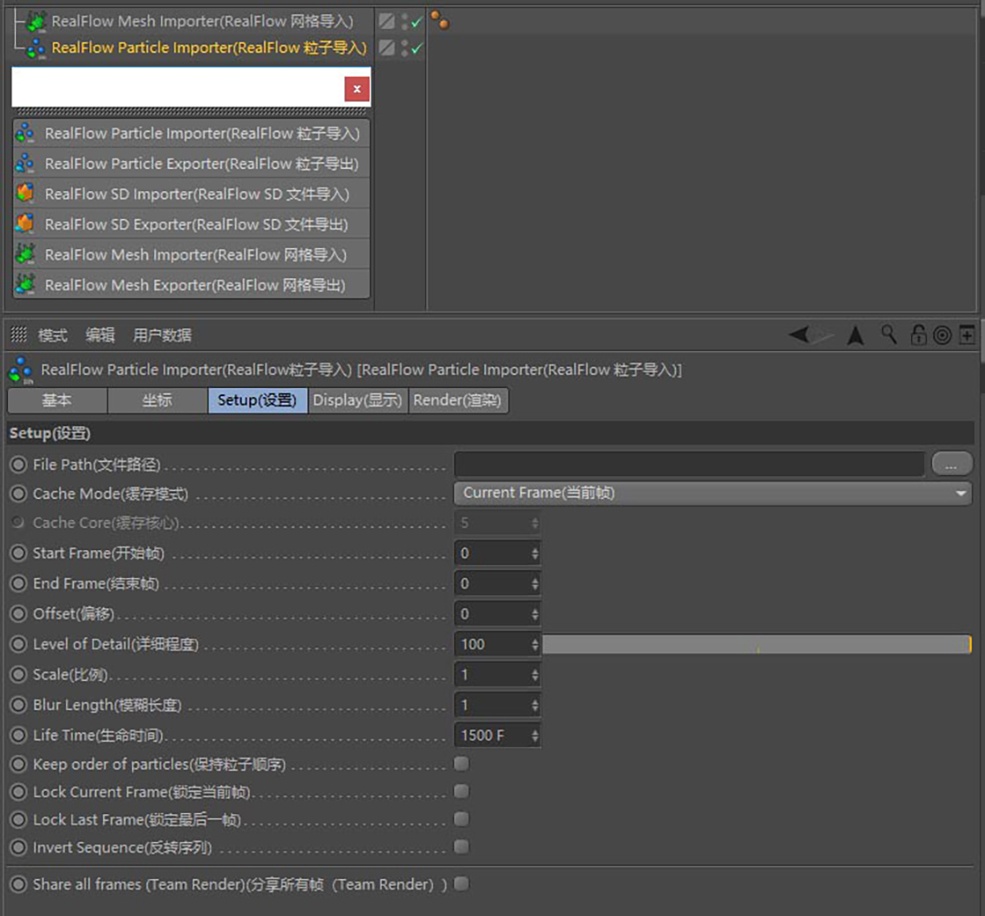The width and height of the screenshot is (985, 916).
Task: Go back with left arrow icon
Action: (x=800, y=334)
